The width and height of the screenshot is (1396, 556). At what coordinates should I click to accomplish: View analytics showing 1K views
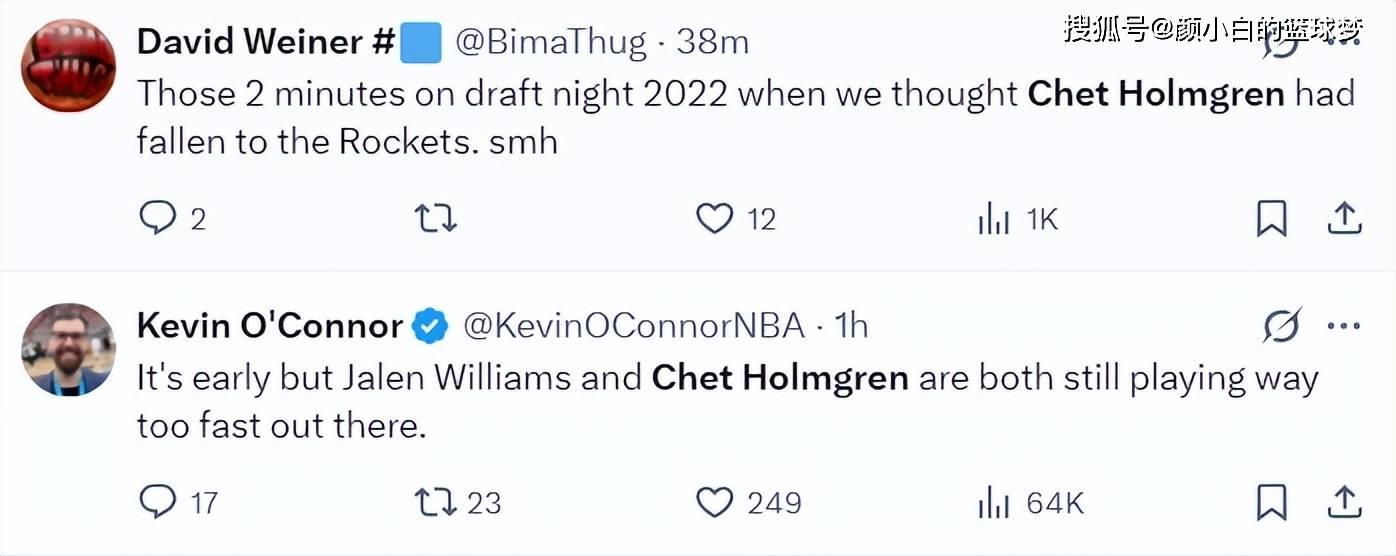[993, 219]
